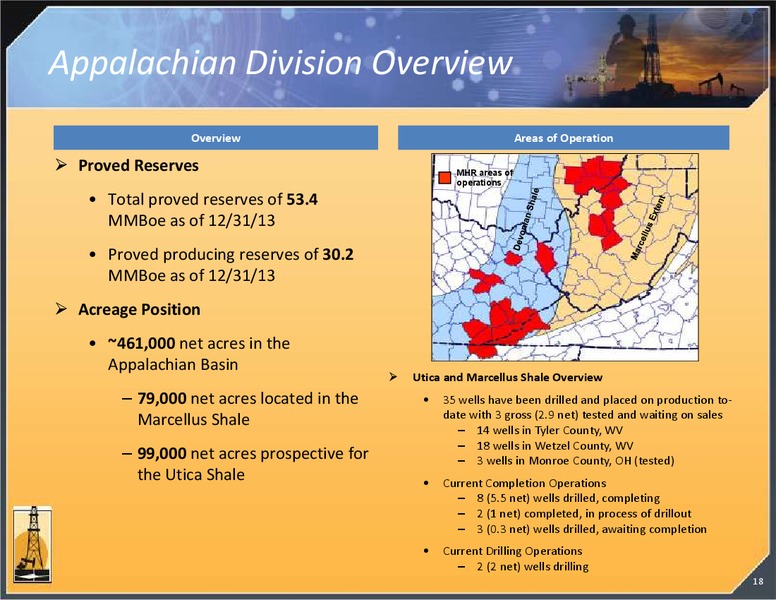The height and width of the screenshot is (600, 776).
Task: Click the 79,000 net acres Marcellus line
Action: (247, 409)
